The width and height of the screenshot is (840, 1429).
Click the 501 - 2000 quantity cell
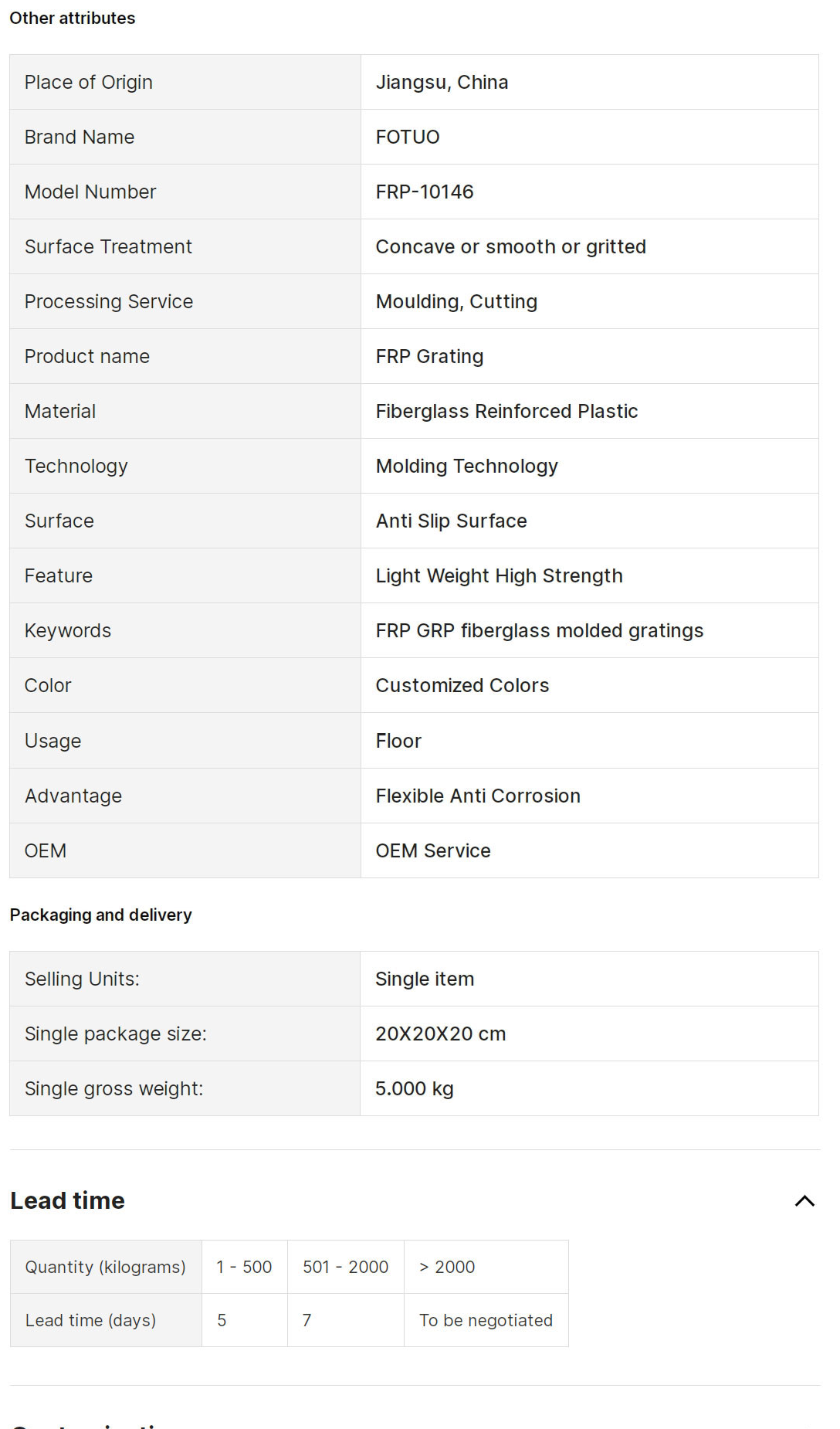[345, 1267]
